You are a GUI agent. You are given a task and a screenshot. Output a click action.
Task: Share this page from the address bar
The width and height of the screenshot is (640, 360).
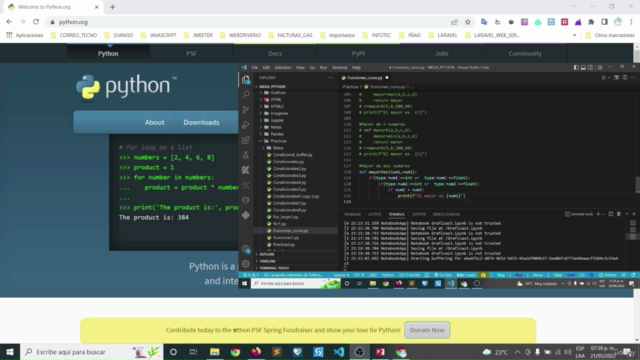454,22
